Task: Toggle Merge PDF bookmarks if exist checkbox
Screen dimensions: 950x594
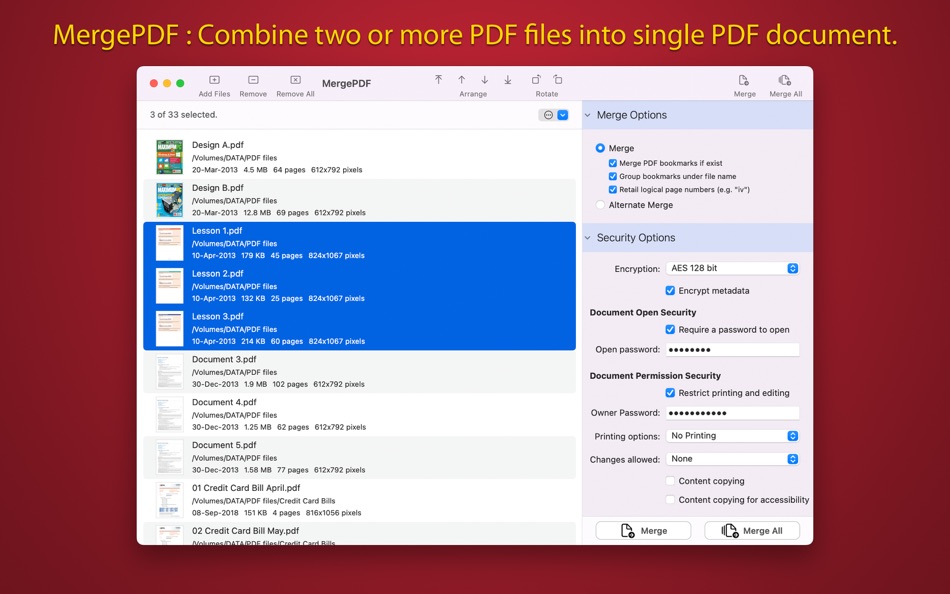Action: coord(613,163)
